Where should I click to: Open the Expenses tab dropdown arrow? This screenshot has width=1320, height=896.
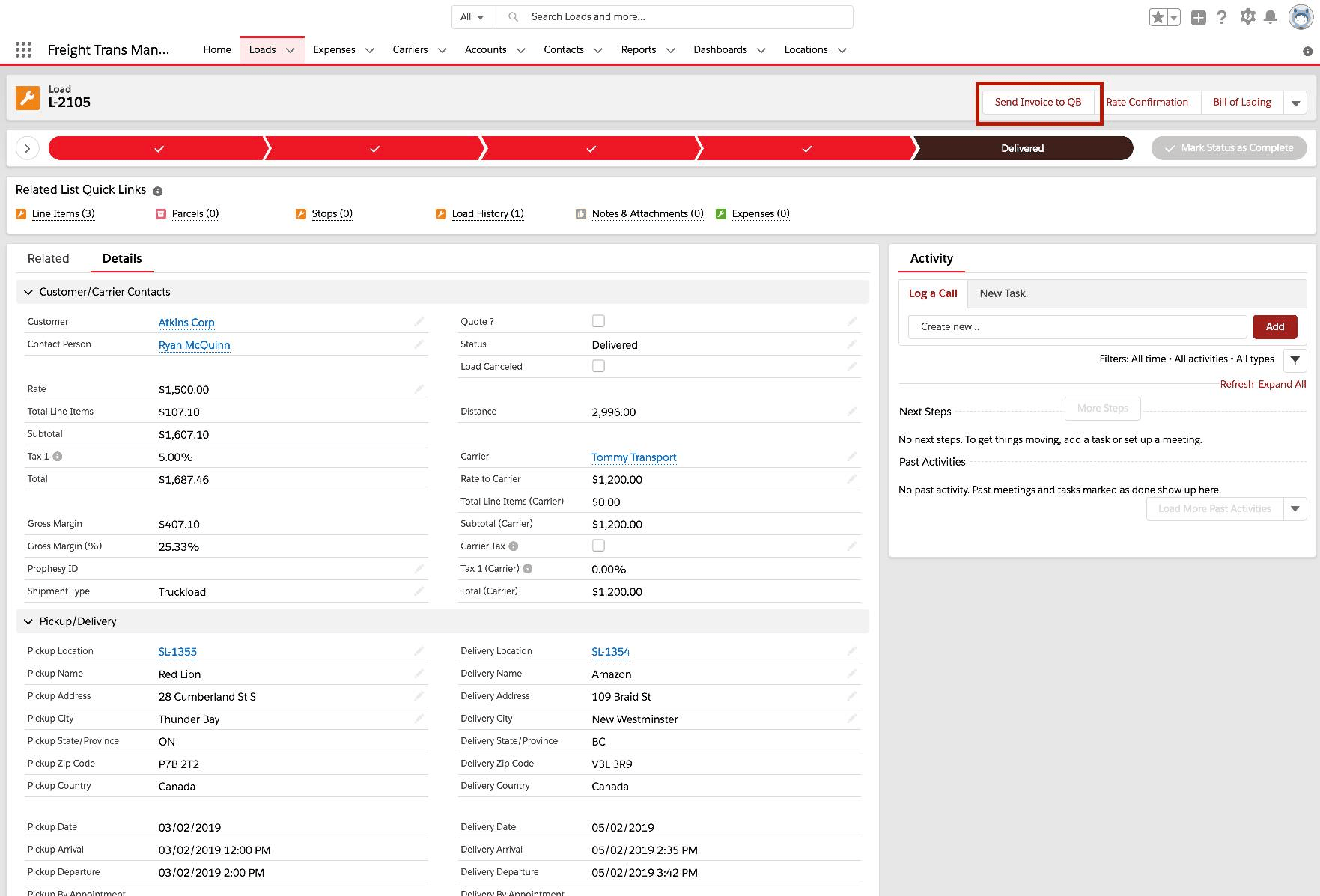click(370, 50)
